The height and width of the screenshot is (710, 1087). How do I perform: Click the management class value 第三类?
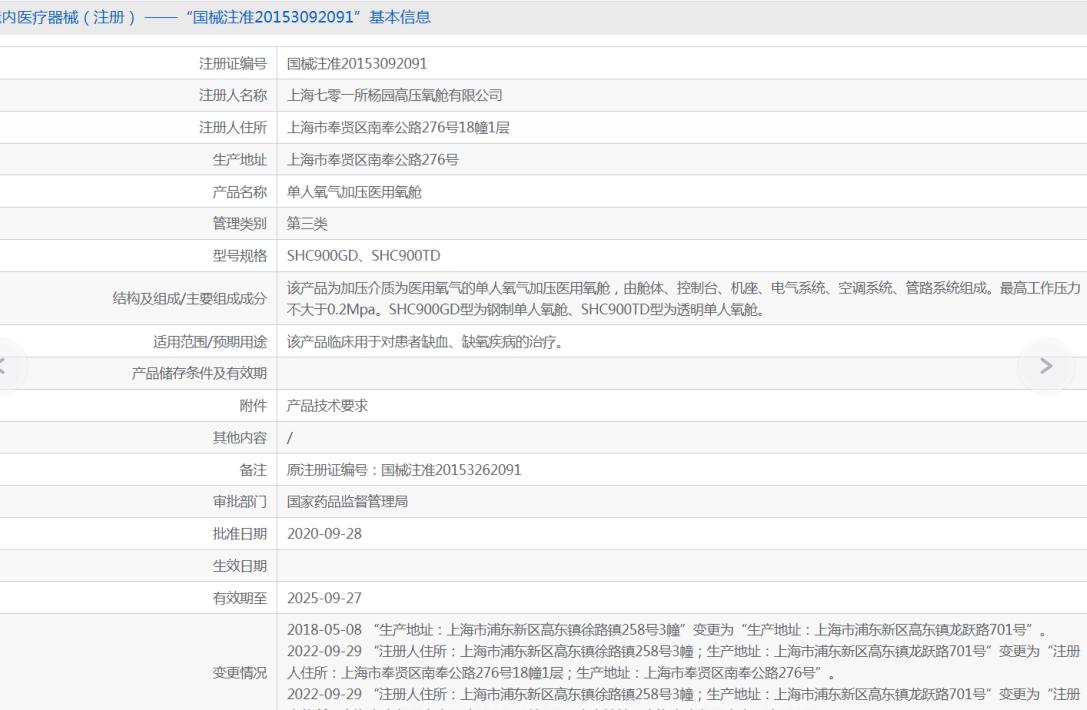(307, 224)
